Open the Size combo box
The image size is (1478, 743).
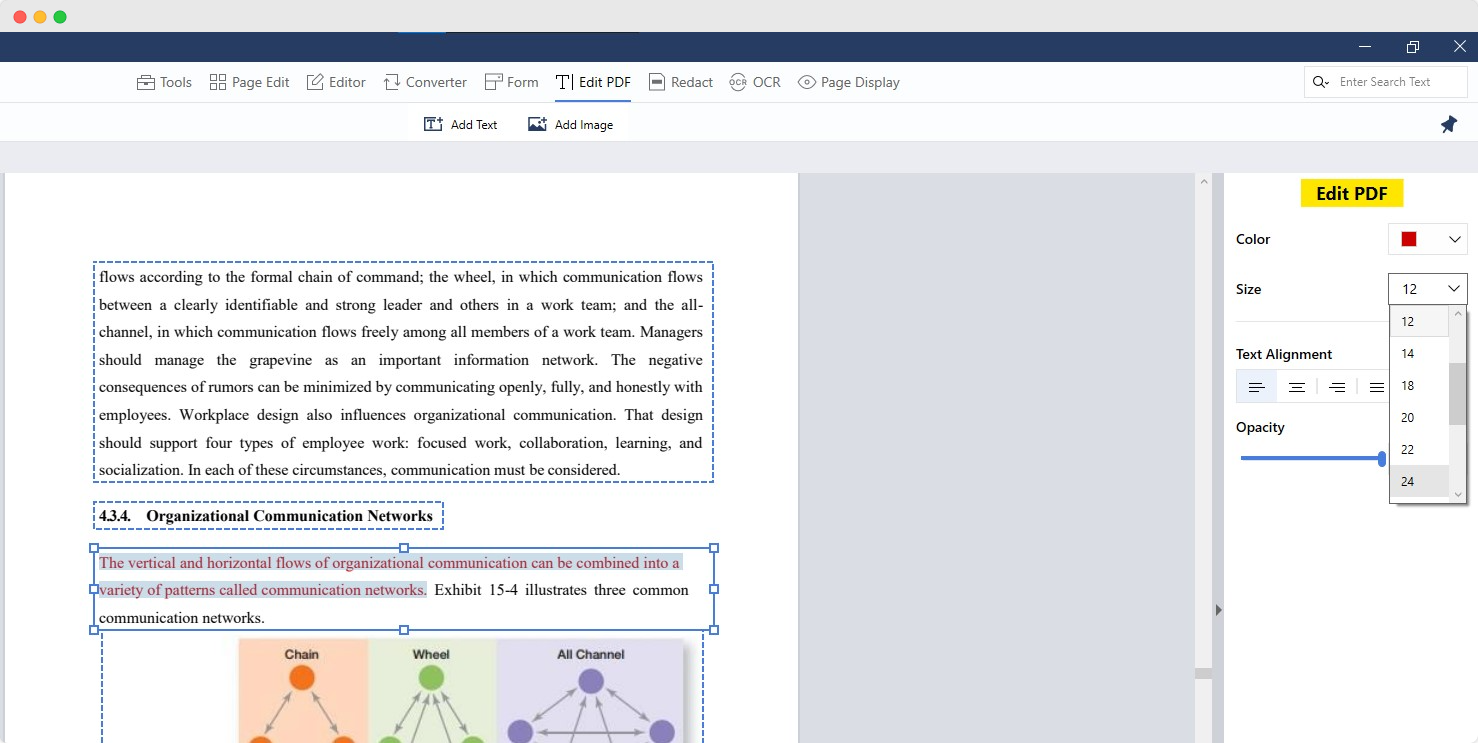(1427, 289)
